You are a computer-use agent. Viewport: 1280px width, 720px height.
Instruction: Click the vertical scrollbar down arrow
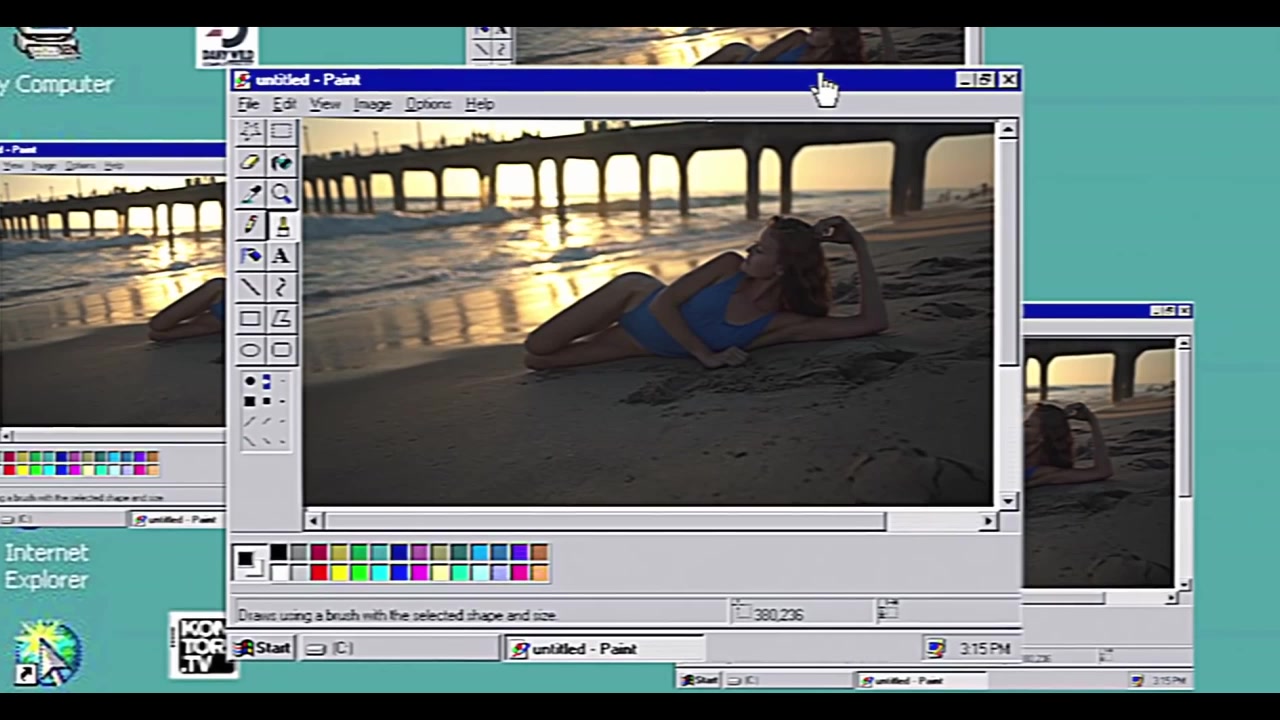click(1007, 501)
